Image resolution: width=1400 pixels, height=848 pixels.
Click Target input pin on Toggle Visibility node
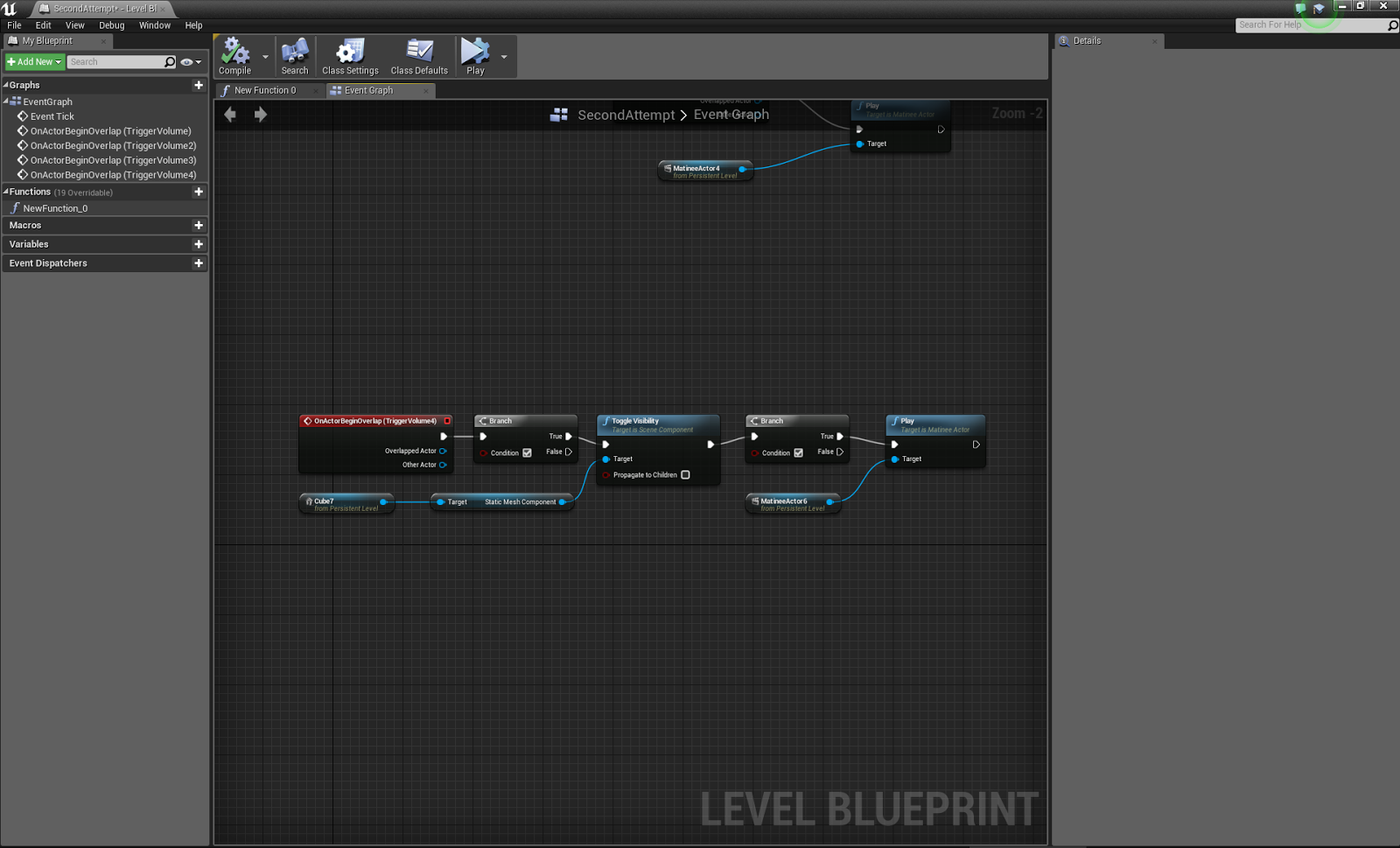(x=605, y=459)
